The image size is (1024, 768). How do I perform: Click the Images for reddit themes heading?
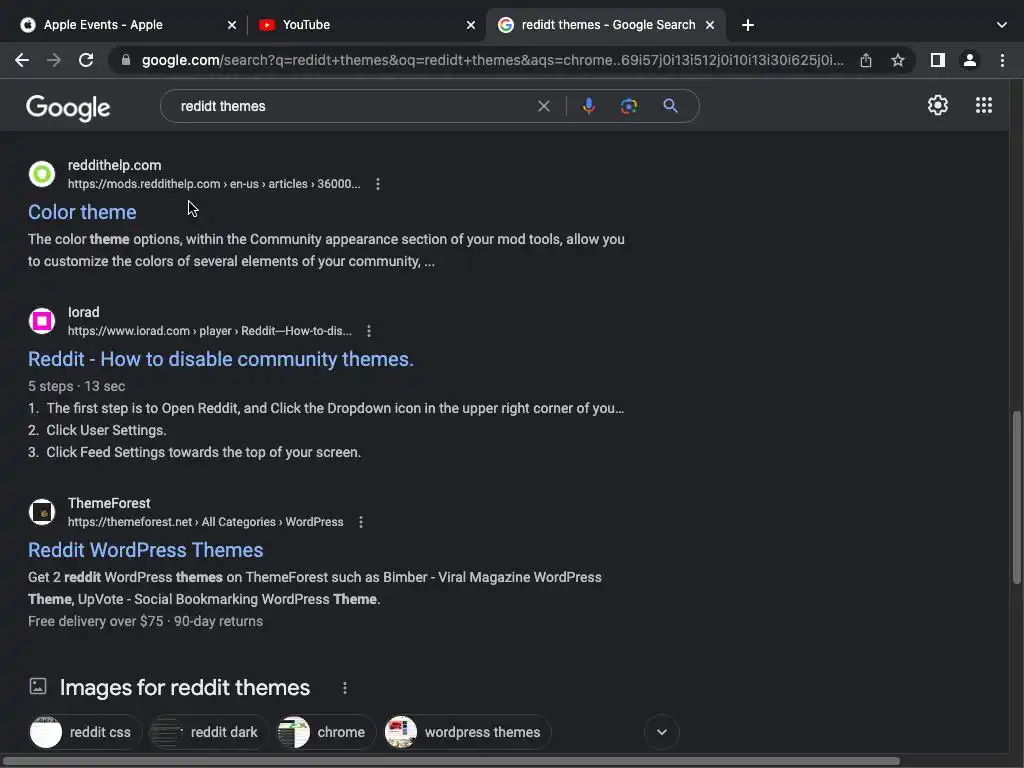coord(185,688)
